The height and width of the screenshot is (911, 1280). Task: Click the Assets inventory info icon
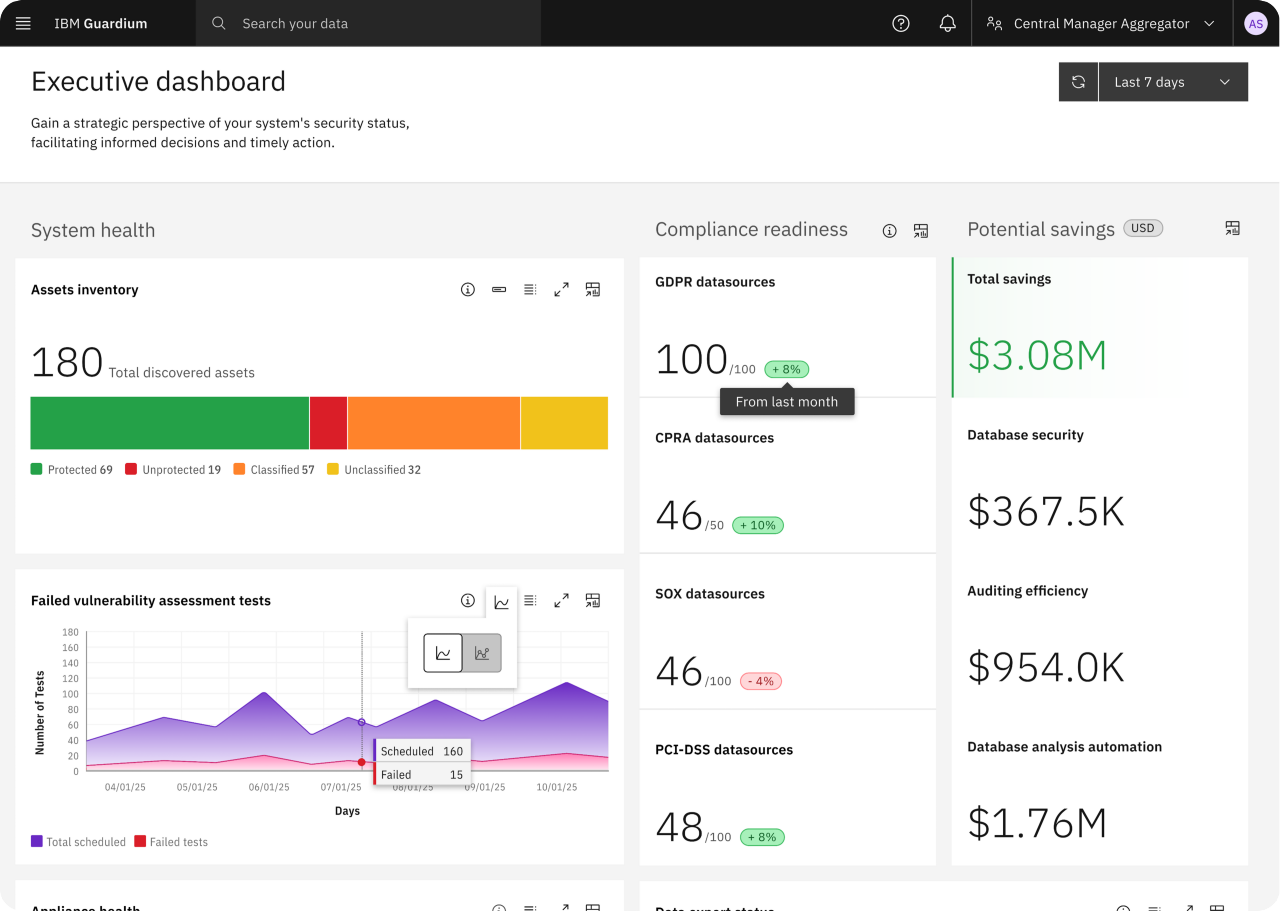point(467,289)
